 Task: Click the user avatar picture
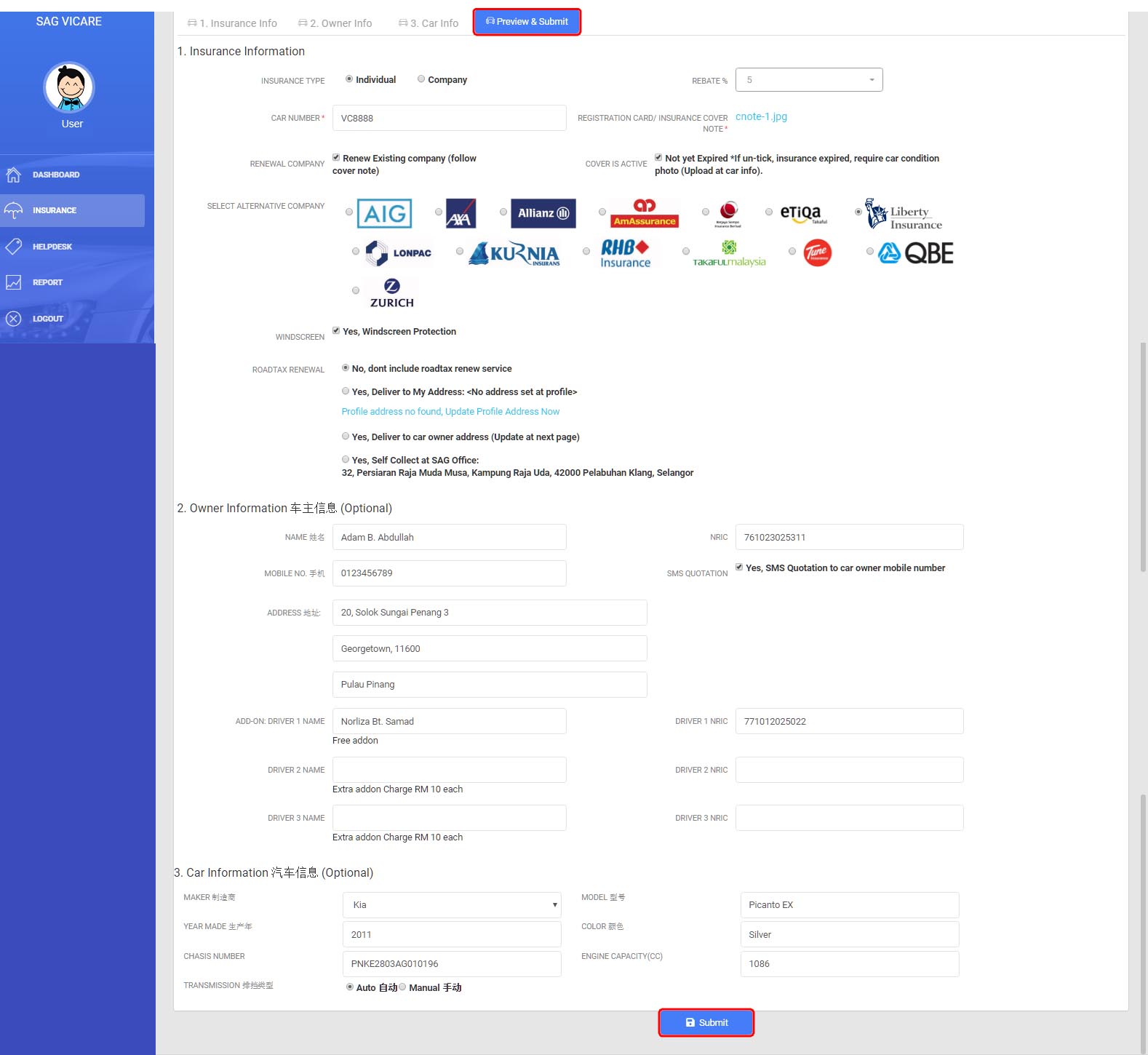pos(70,87)
